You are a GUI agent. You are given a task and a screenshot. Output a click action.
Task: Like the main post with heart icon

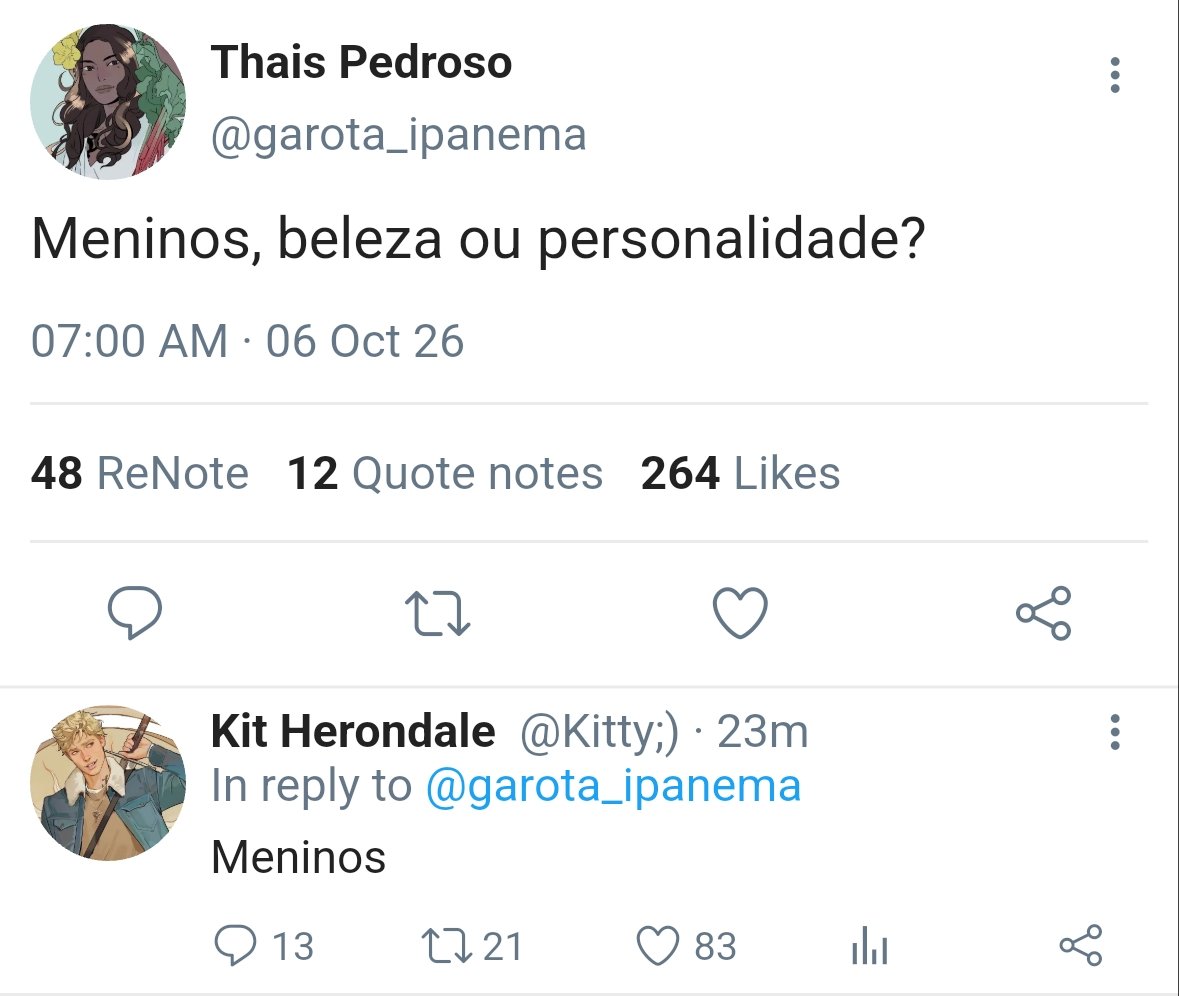point(740,613)
